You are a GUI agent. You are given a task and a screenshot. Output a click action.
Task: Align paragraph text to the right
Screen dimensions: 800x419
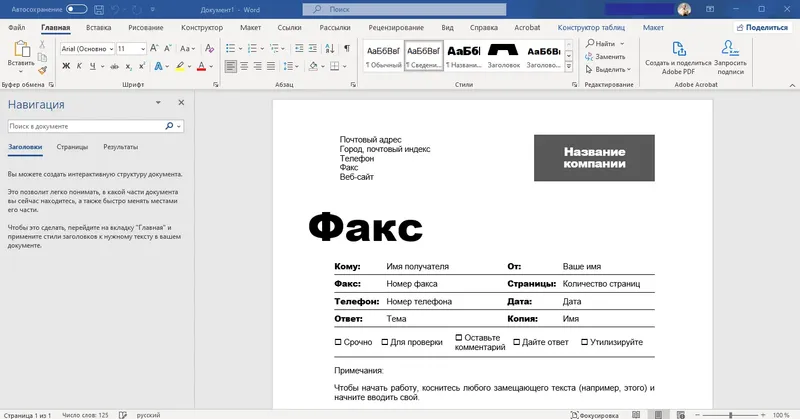pos(258,66)
